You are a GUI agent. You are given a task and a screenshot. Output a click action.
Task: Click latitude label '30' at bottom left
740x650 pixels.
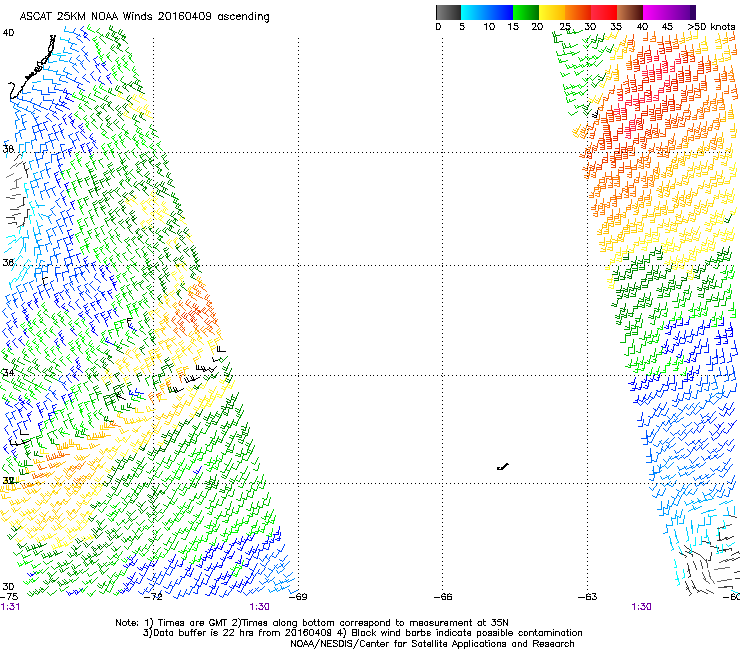pyautogui.click(x=8, y=586)
